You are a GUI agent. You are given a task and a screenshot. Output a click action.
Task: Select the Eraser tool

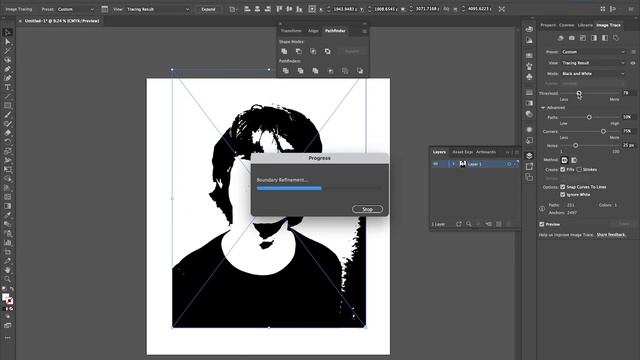click(x=7, y=133)
